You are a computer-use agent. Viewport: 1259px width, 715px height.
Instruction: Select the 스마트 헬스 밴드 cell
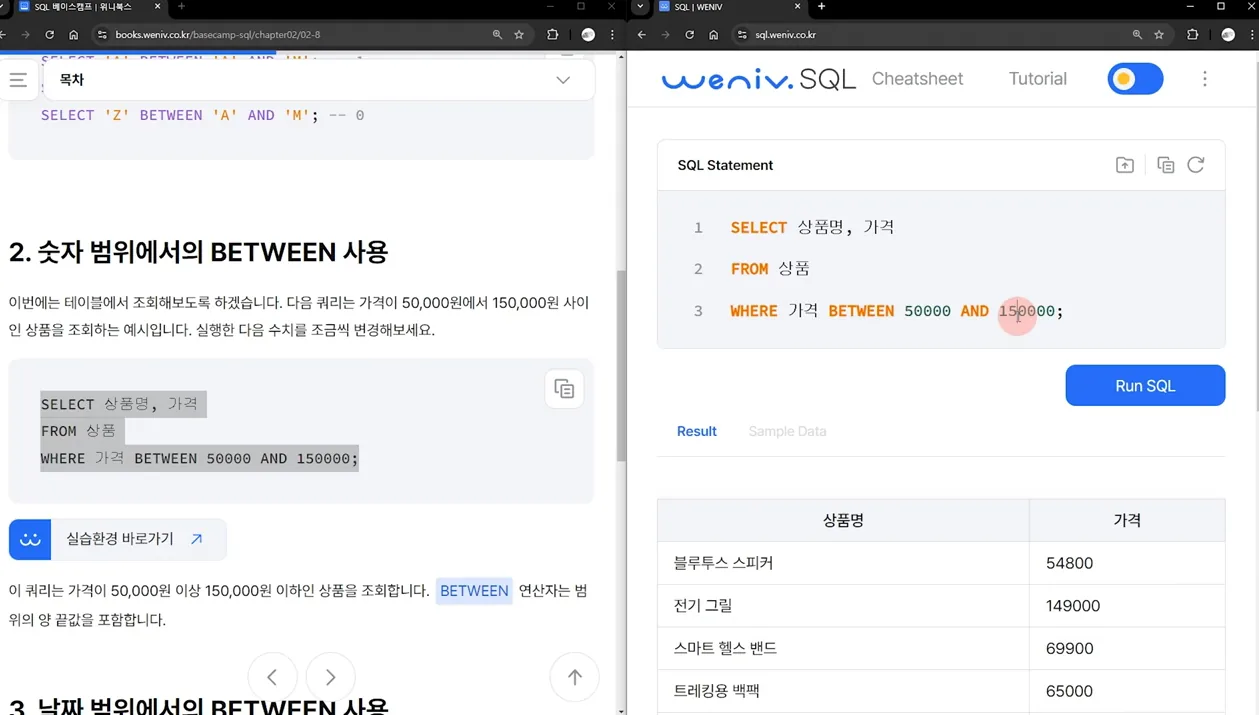tap(843, 648)
